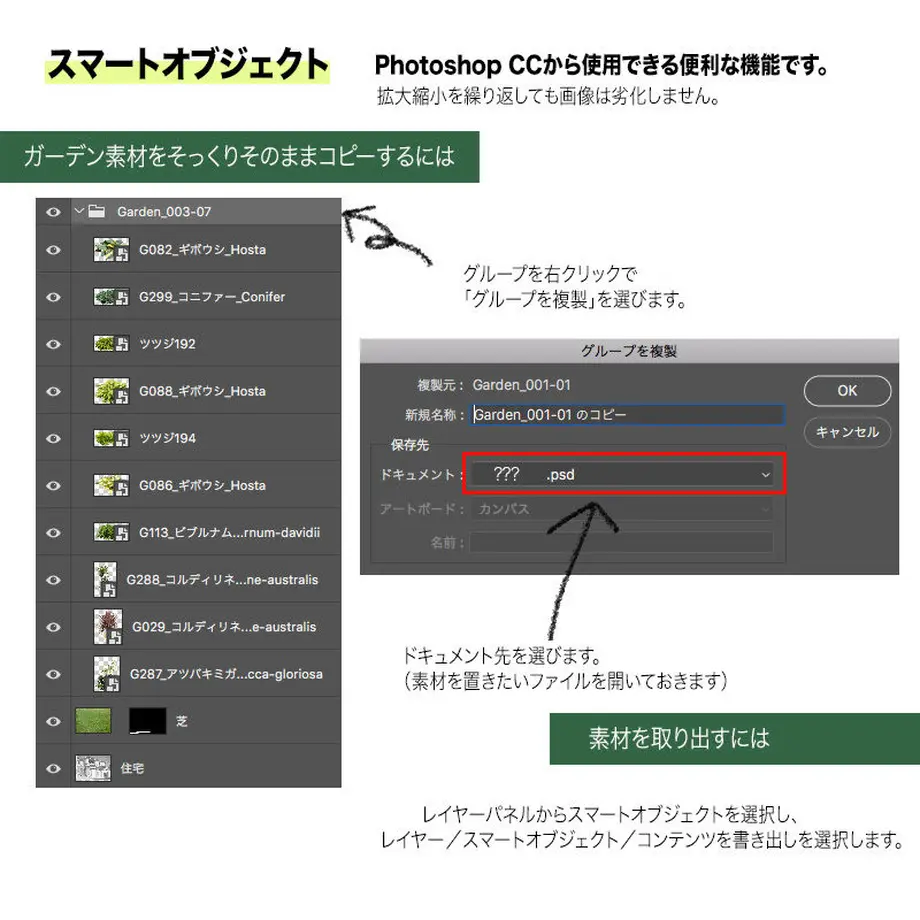Open the disabled アートボード カンバス dropdown
Image resolution: width=920 pixels, height=920 pixels.
coord(621,509)
